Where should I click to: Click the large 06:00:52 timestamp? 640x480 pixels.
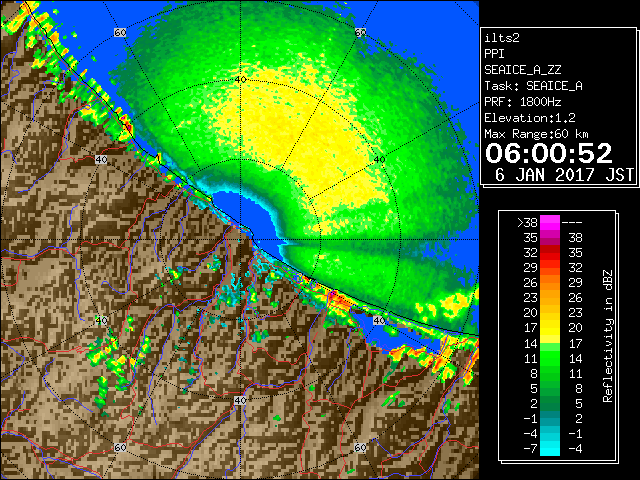[549, 153]
